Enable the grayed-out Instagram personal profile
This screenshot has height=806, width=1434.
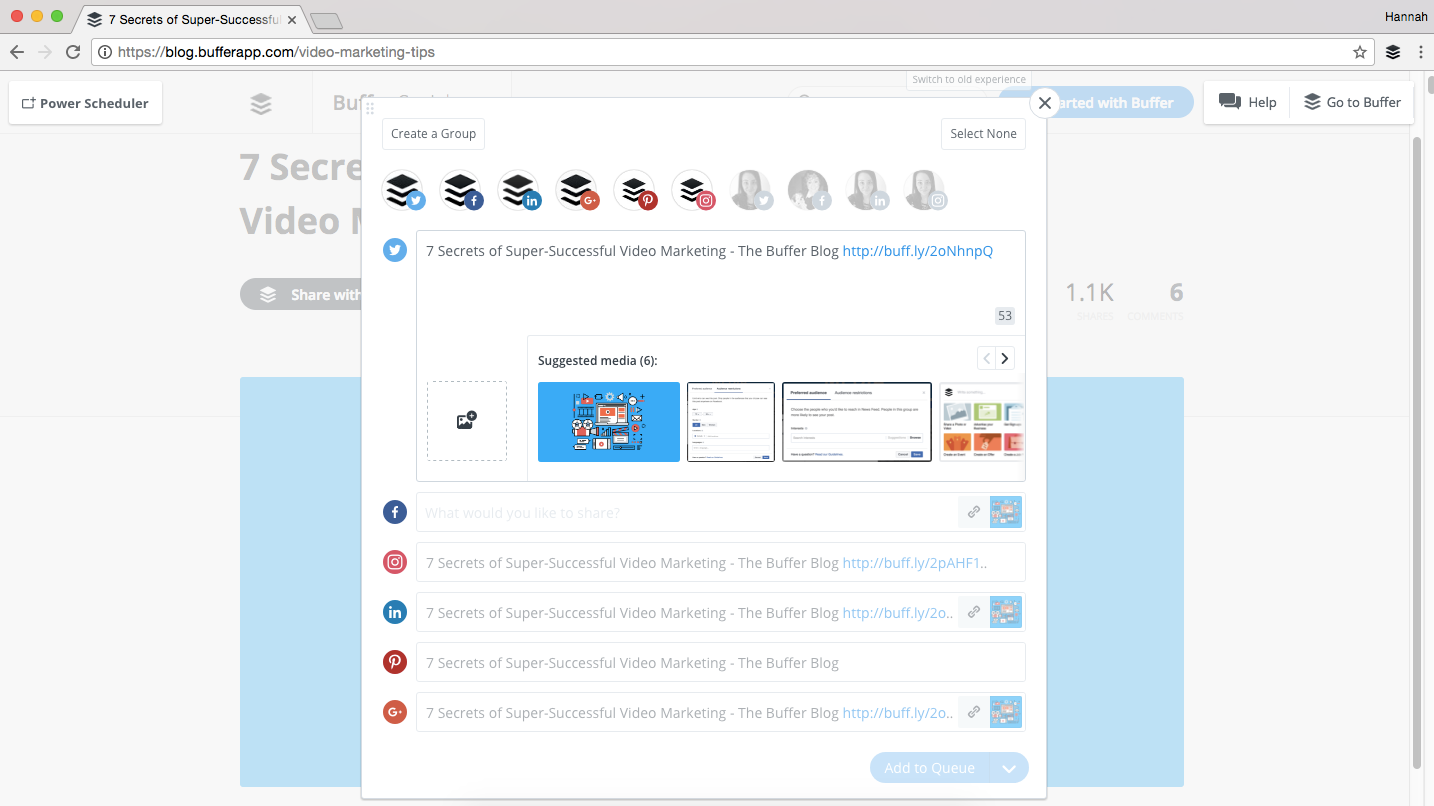click(x=926, y=190)
